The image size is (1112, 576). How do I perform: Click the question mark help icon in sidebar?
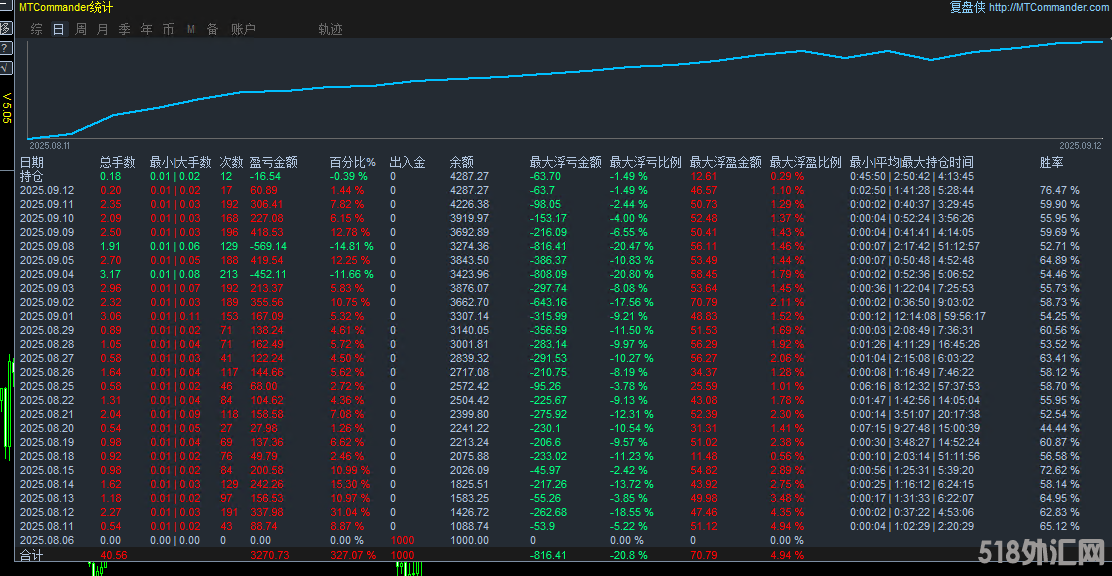6,47
